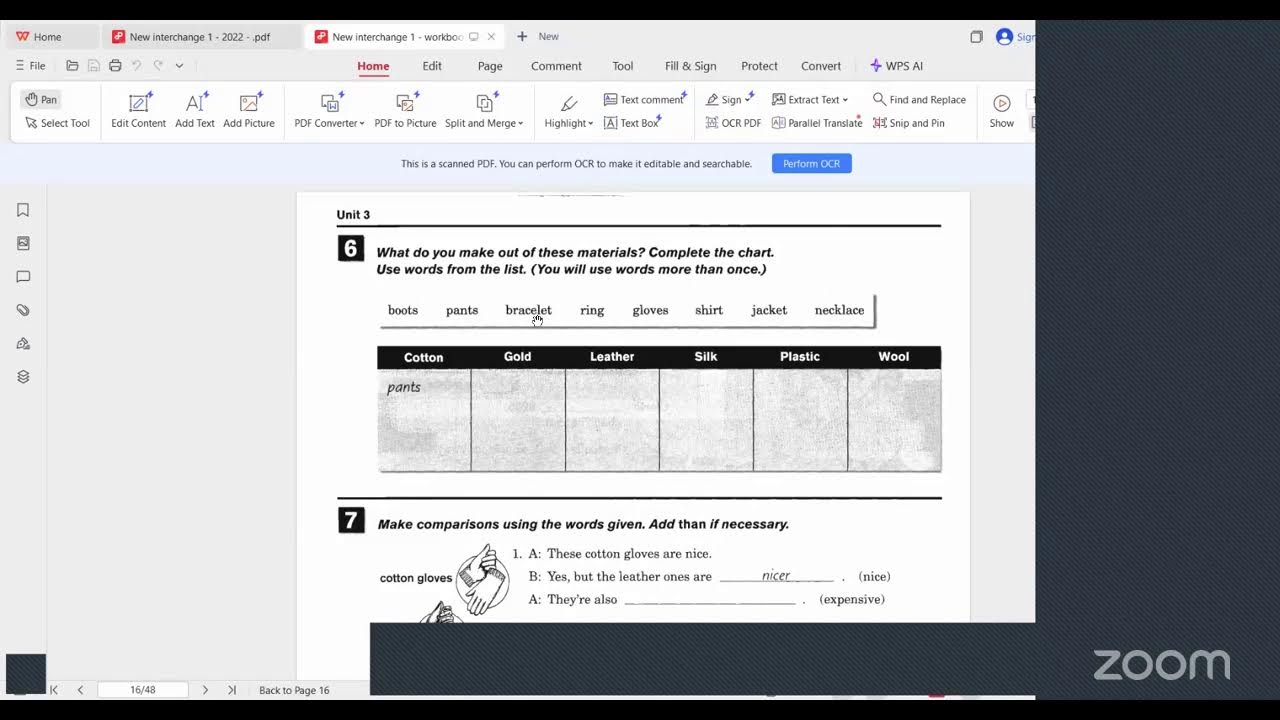The image size is (1280, 720).
Task: Close the workbook document tab
Action: (491, 37)
